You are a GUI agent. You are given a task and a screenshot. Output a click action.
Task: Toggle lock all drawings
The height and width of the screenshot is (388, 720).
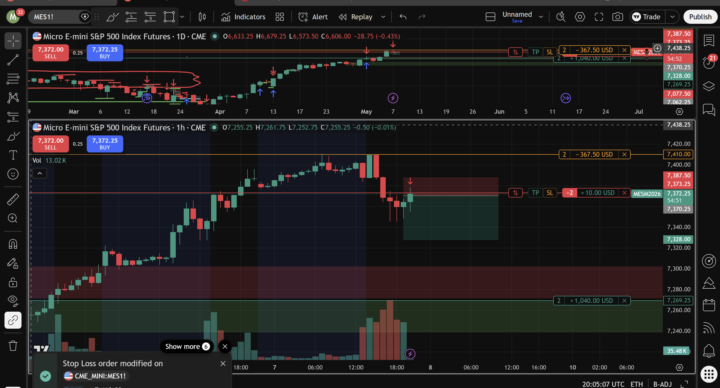(x=13, y=282)
